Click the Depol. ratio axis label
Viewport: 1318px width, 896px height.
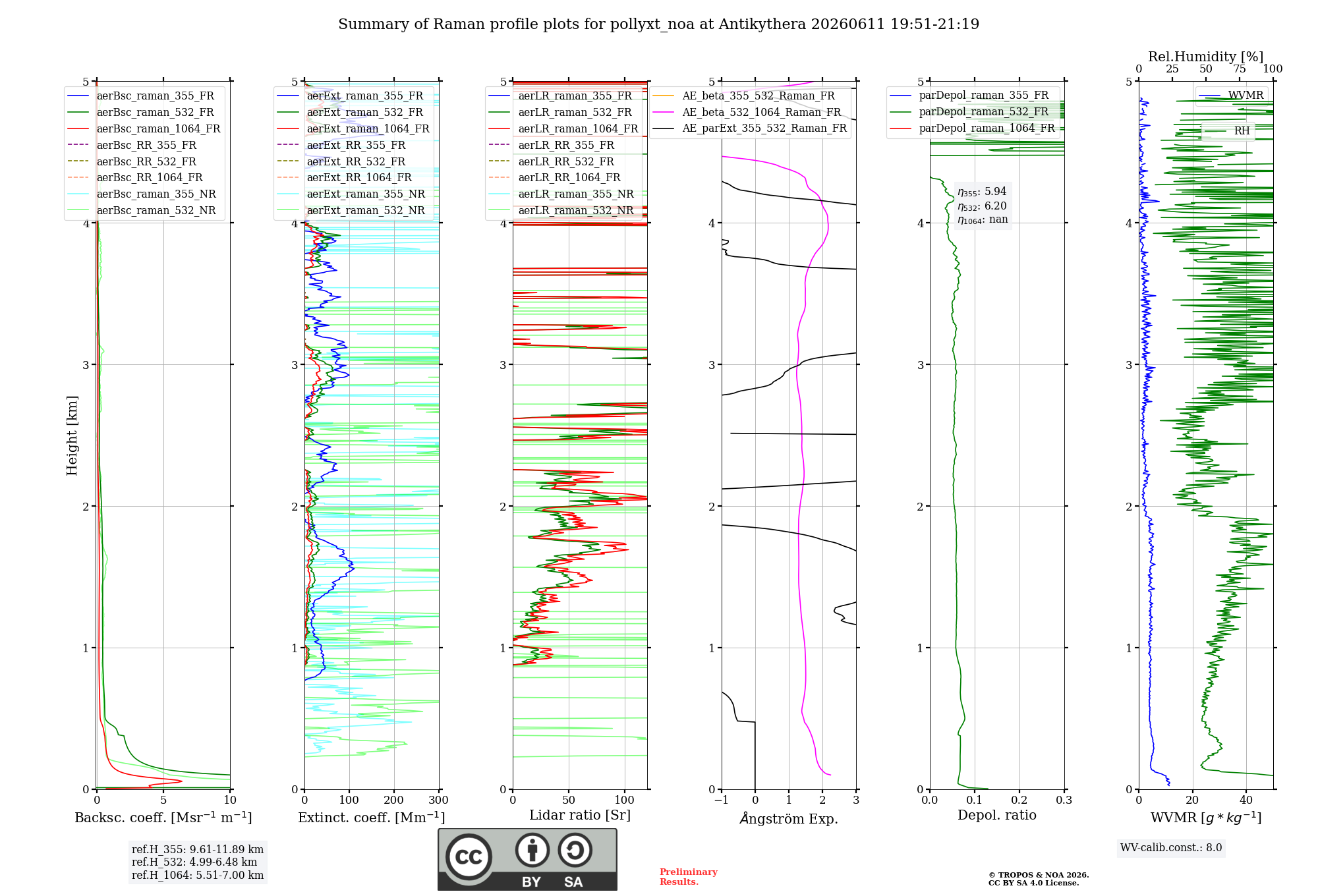coord(997,816)
